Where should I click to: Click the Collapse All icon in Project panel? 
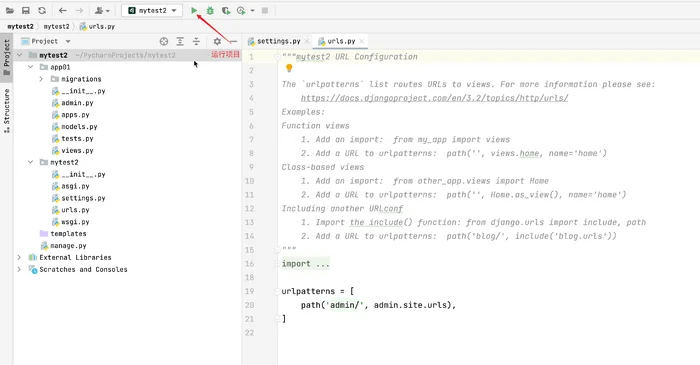click(x=196, y=41)
